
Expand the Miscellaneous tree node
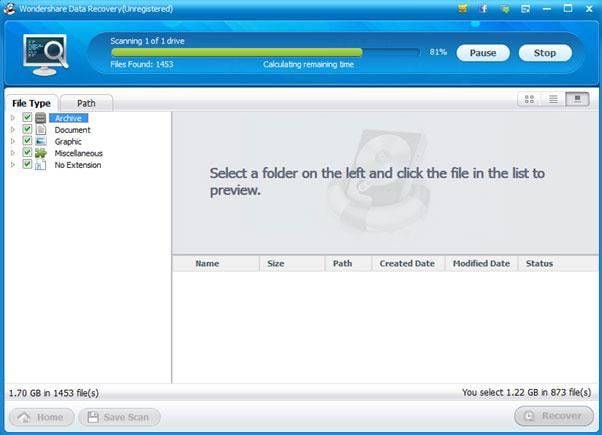coord(13,153)
